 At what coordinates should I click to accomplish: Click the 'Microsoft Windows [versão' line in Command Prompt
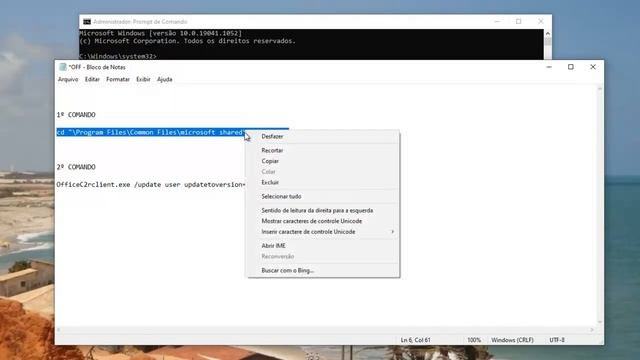pyautogui.click(x=161, y=33)
